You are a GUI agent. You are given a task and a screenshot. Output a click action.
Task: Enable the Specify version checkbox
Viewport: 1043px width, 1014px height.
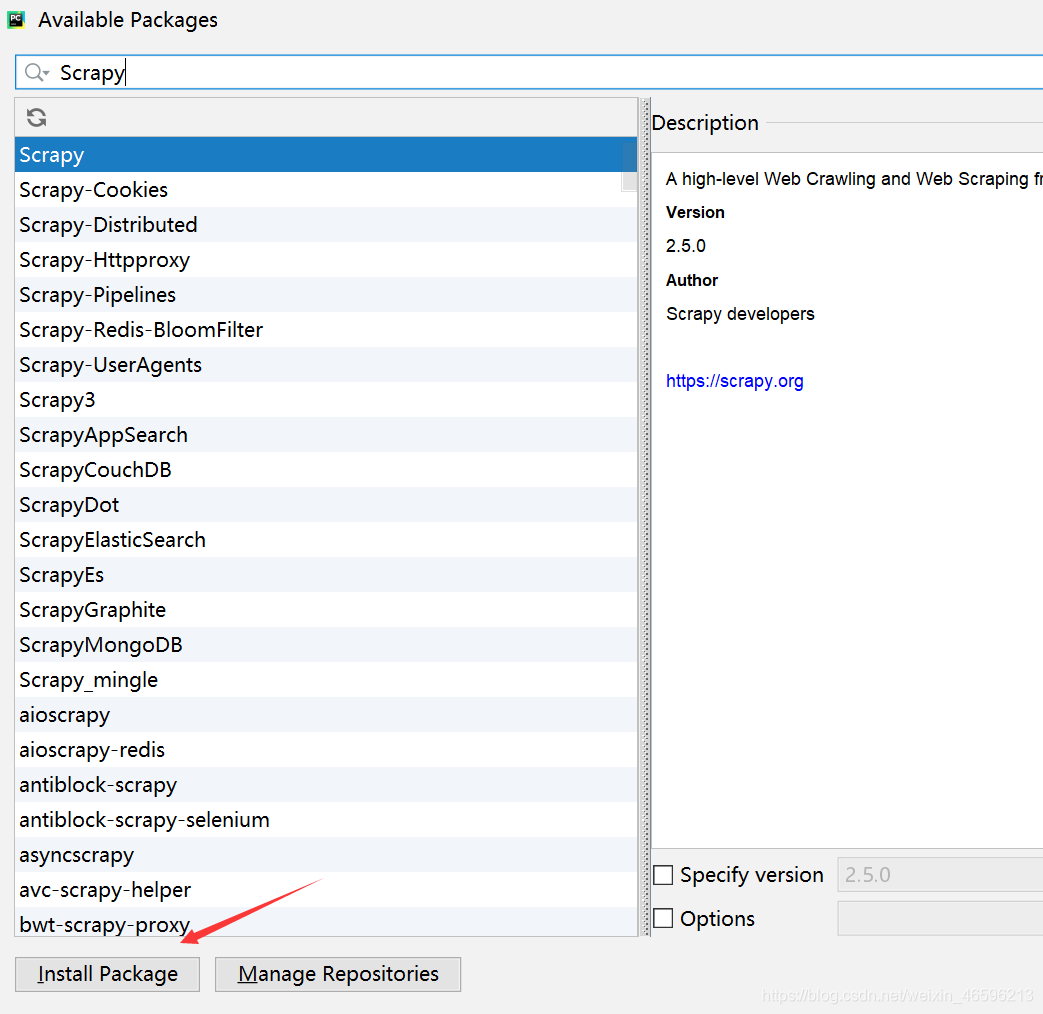[x=663, y=875]
